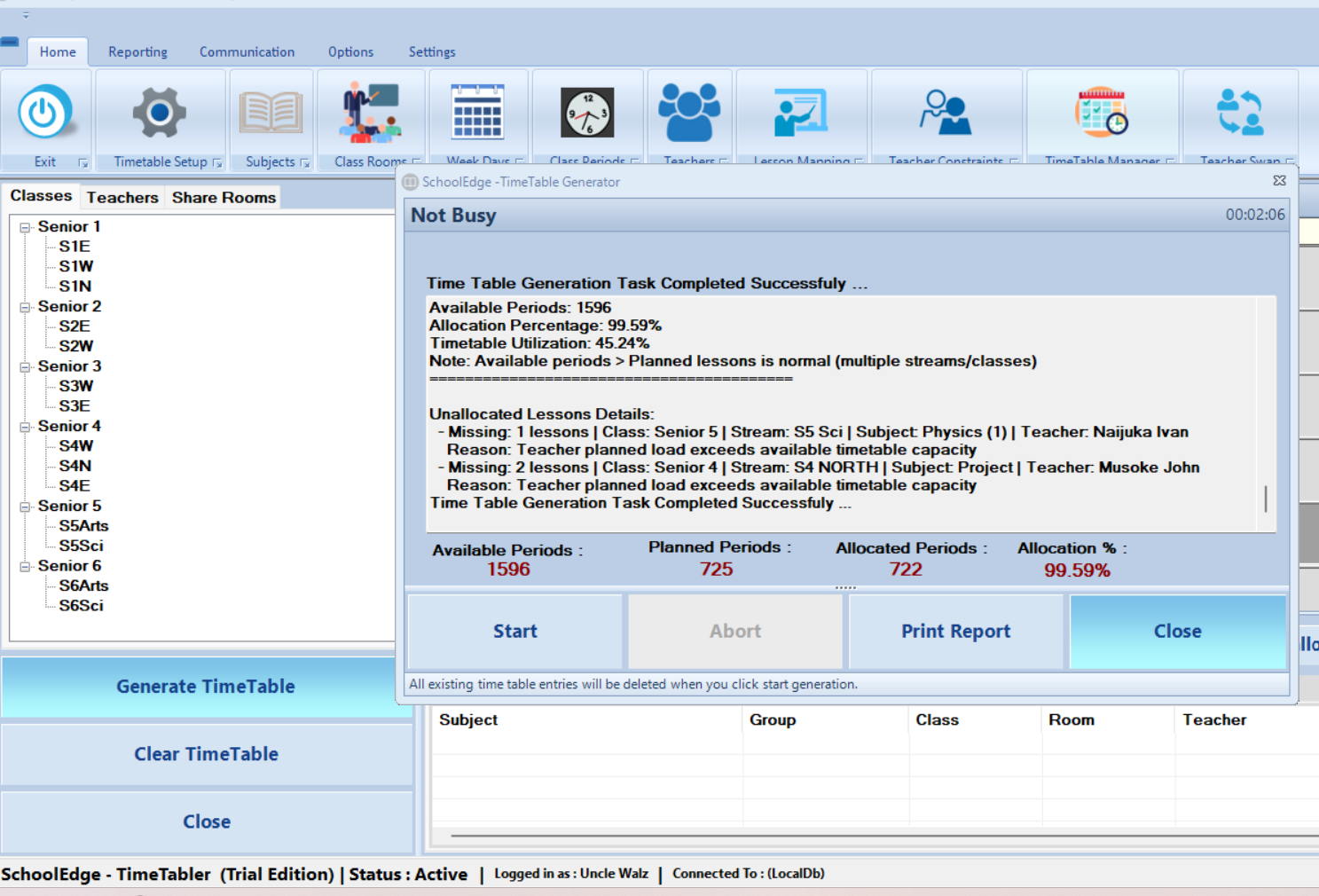This screenshot has height=896, width=1319.
Task: Open the Teacher Constraints icon
Action: [x=946, y=113]
